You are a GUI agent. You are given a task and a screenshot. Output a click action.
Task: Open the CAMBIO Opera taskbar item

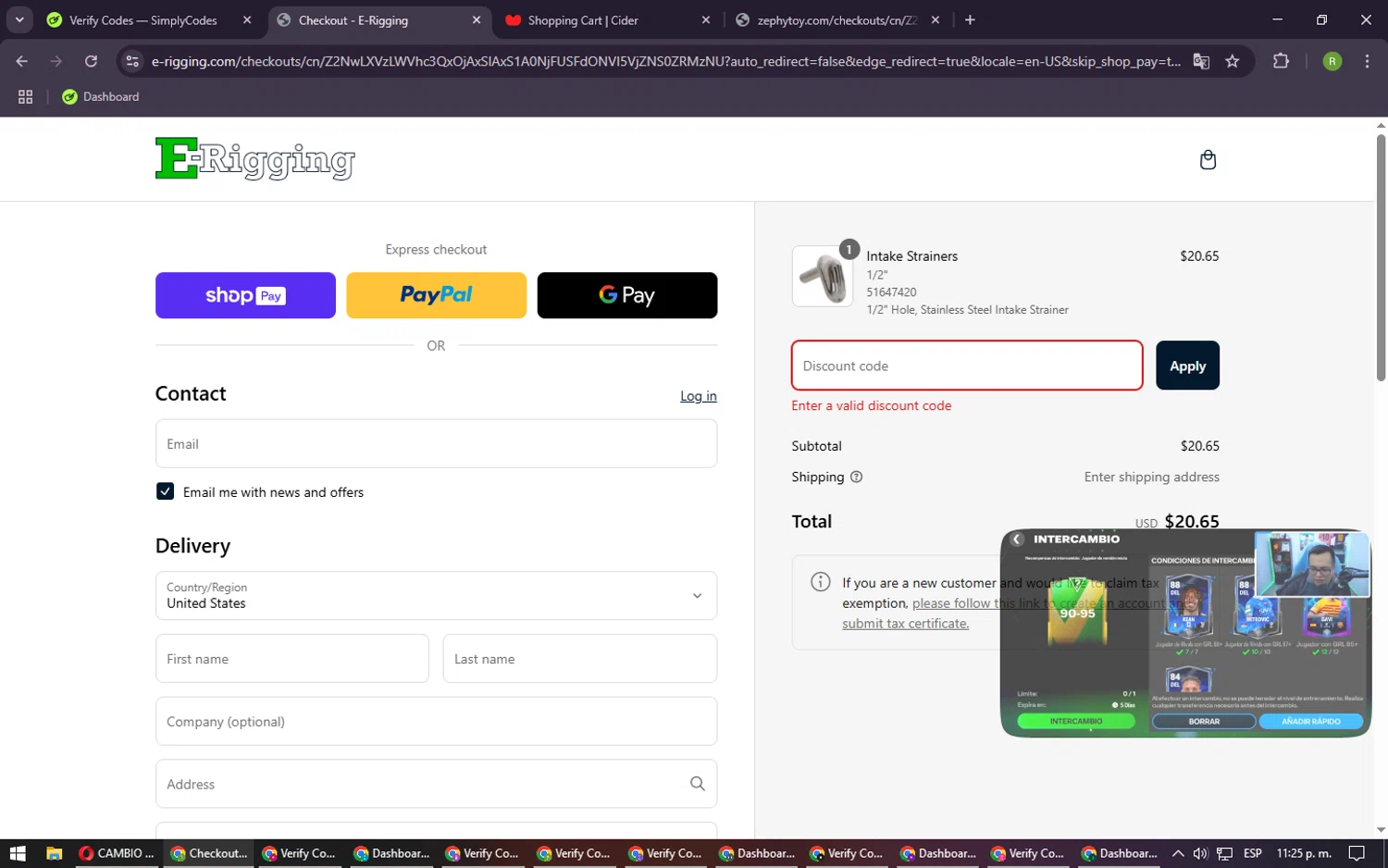tap(117, 853)
